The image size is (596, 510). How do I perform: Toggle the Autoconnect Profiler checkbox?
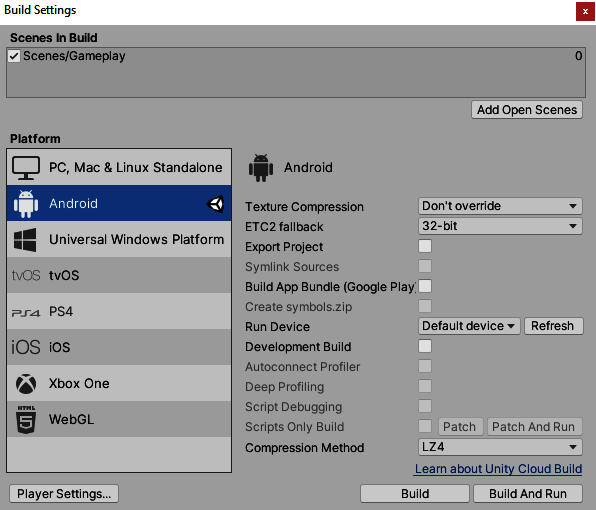point(425,366)
